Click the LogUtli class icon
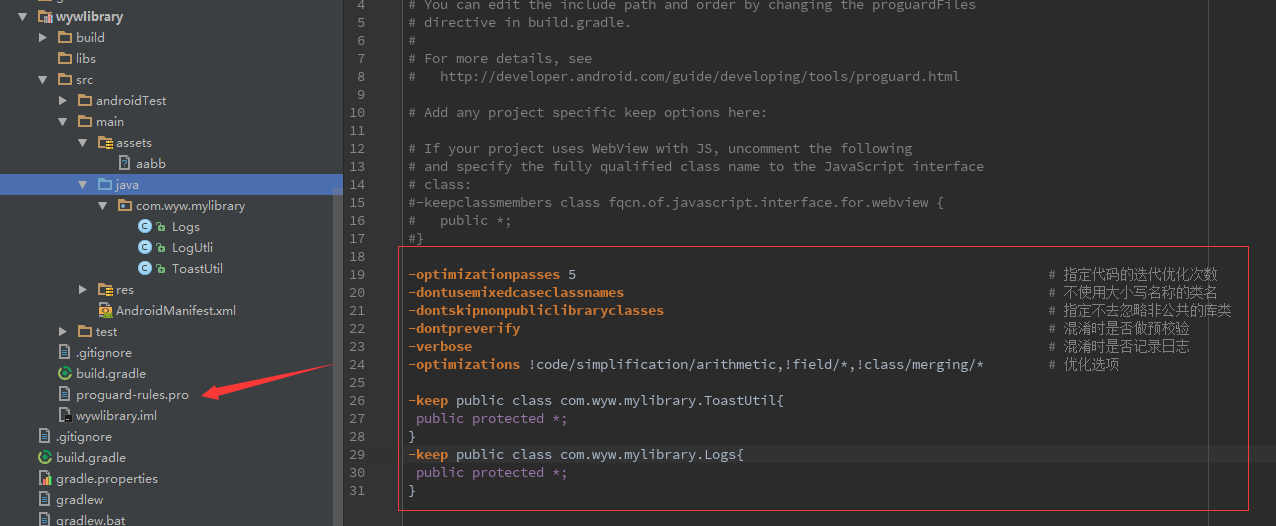Screen dimensions: 1276x526 pos(145,248)
